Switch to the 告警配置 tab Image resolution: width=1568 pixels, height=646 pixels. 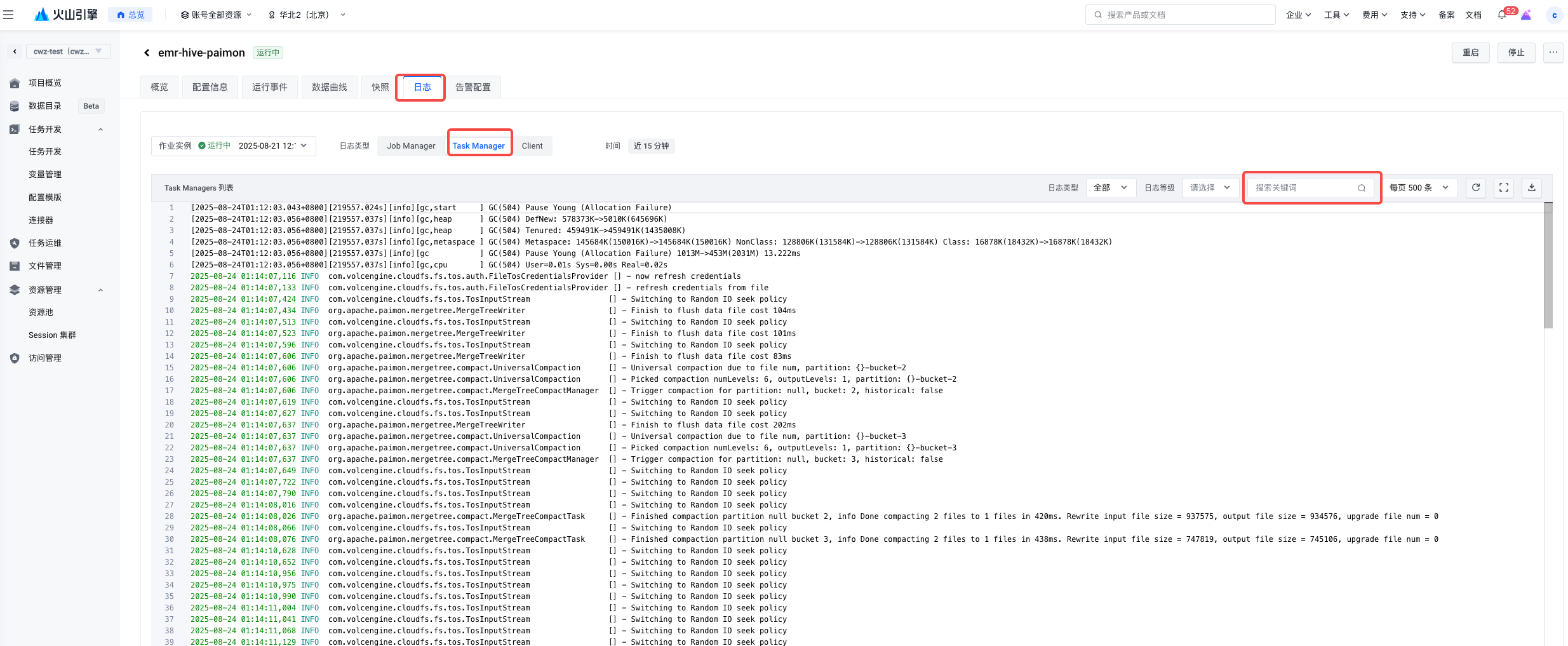[472, 87]
